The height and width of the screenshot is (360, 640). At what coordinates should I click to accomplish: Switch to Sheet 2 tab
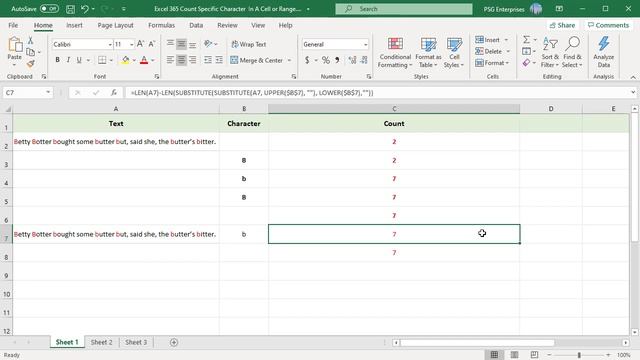(101, 342)
